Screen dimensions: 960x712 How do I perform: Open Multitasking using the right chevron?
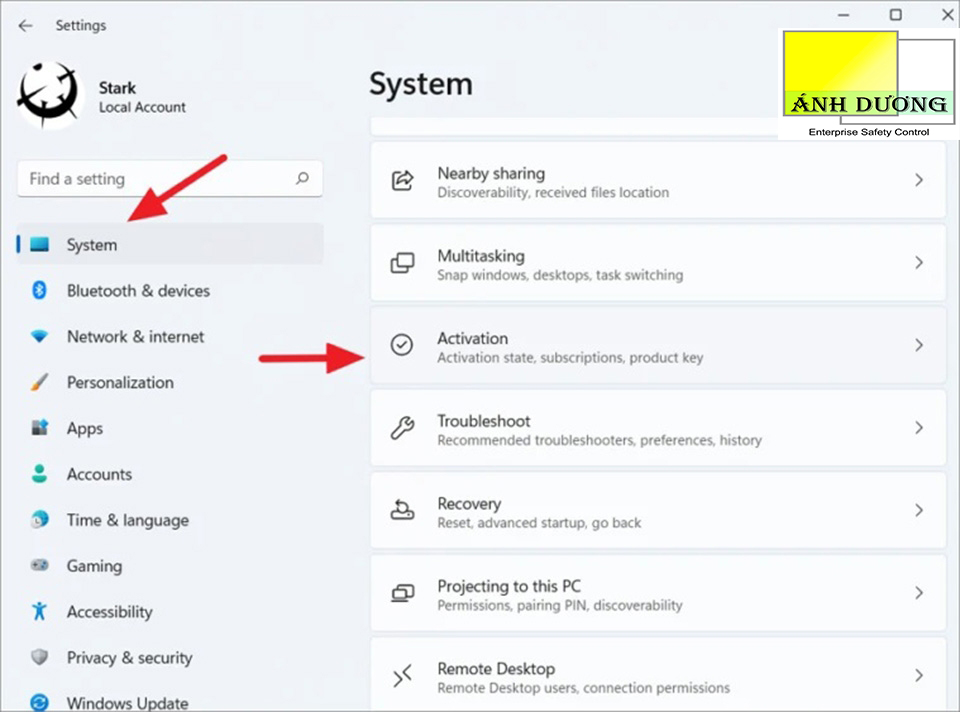click(x=918, y=263)
